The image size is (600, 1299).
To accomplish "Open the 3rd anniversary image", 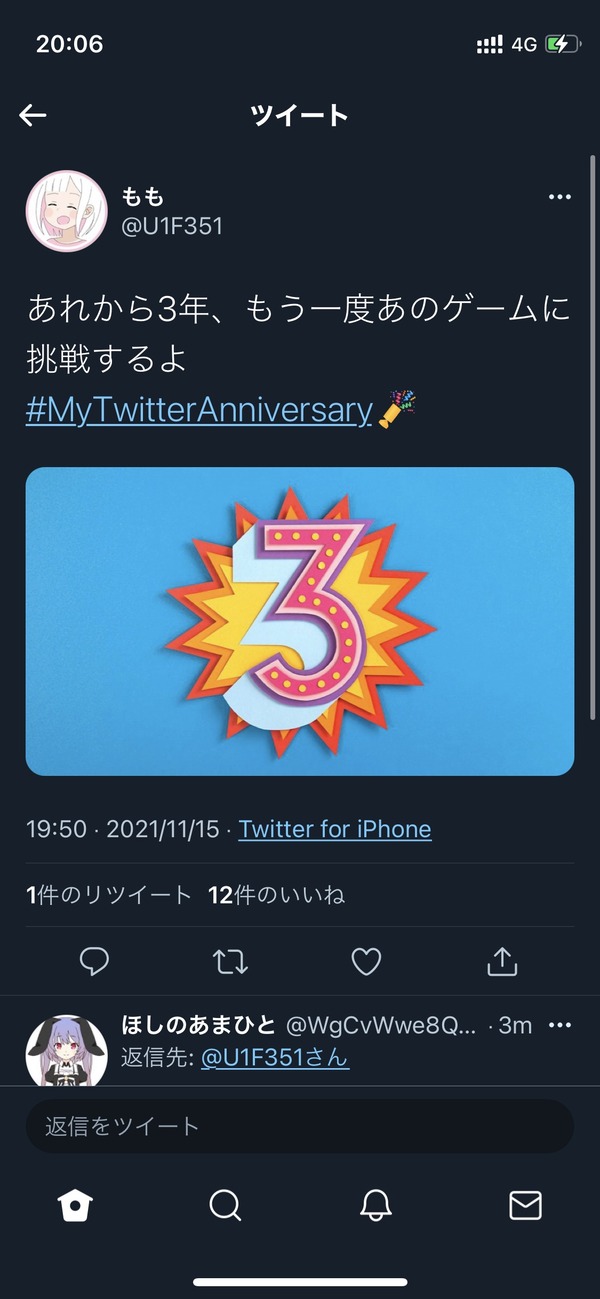I will tap(300, 621).
